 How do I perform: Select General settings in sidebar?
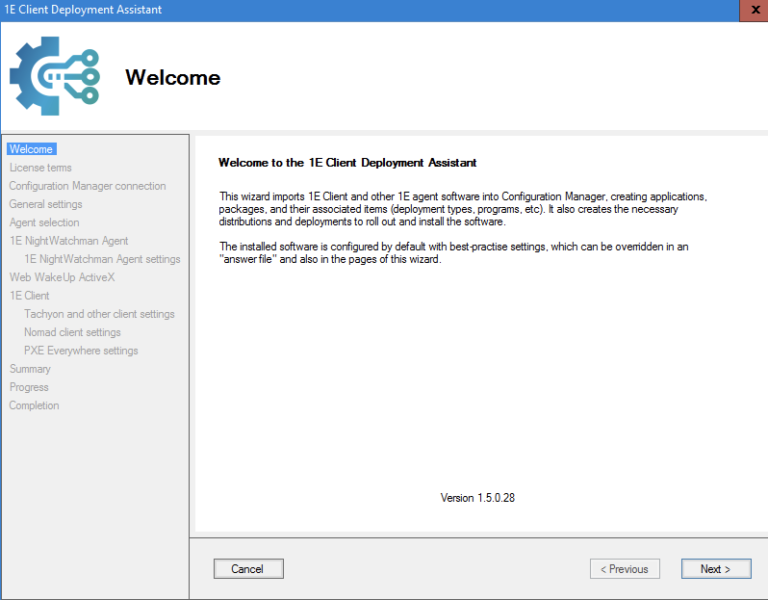tap(46, 204)
